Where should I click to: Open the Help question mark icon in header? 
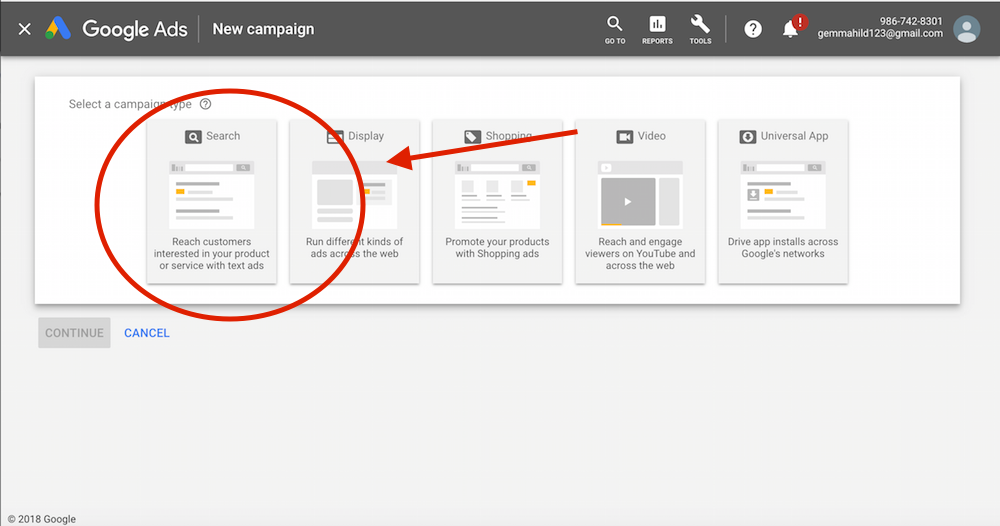(753, 29)
